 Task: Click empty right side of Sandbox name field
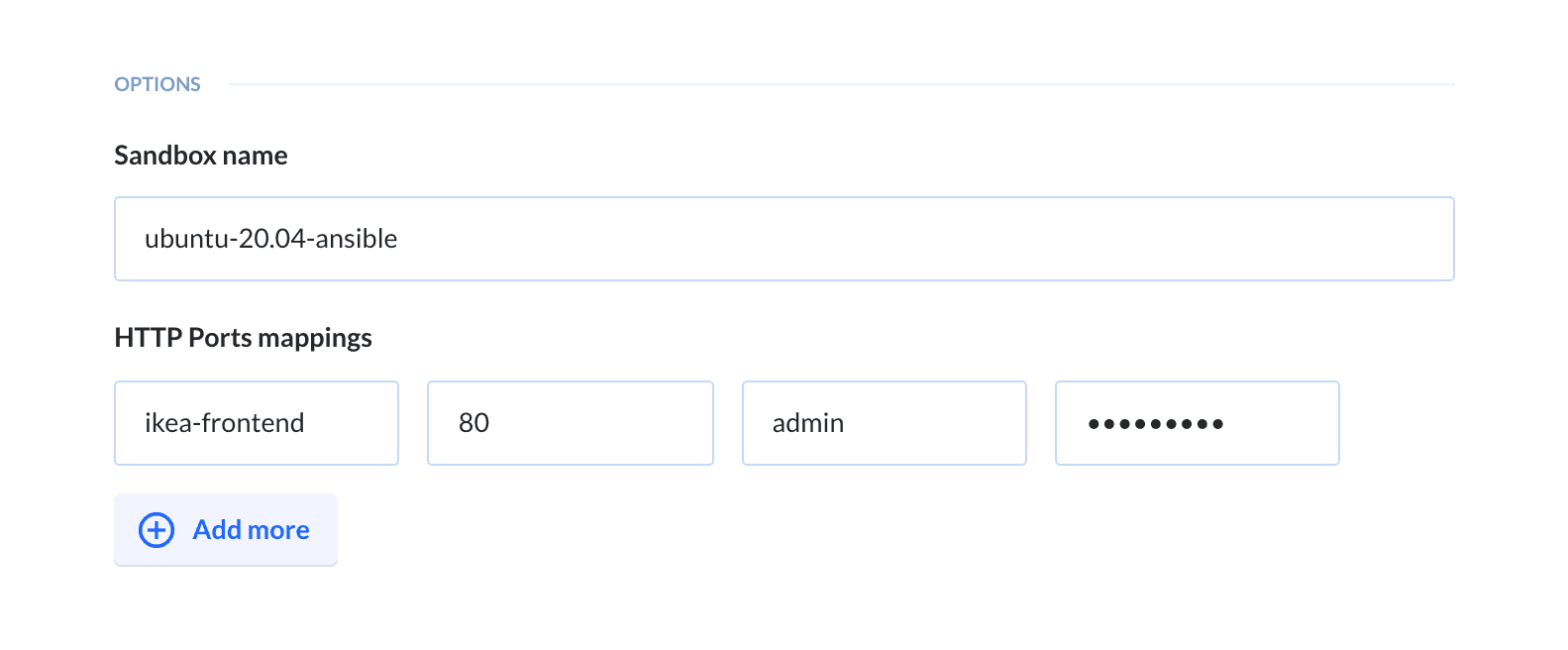tap(1090, 239)
